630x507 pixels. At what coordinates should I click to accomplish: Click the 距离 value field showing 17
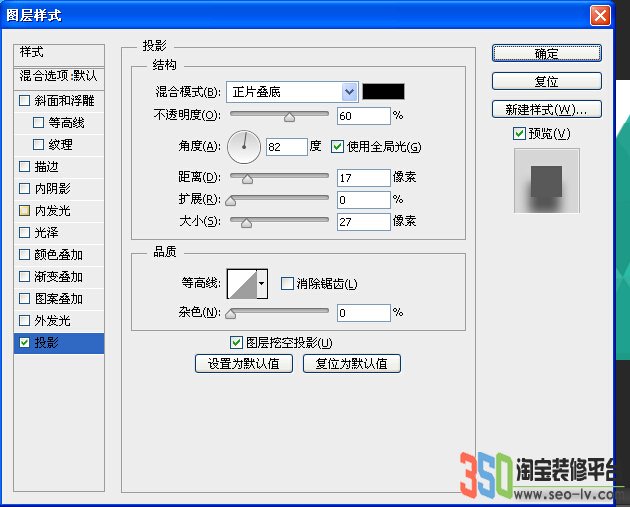coord(364,178)
